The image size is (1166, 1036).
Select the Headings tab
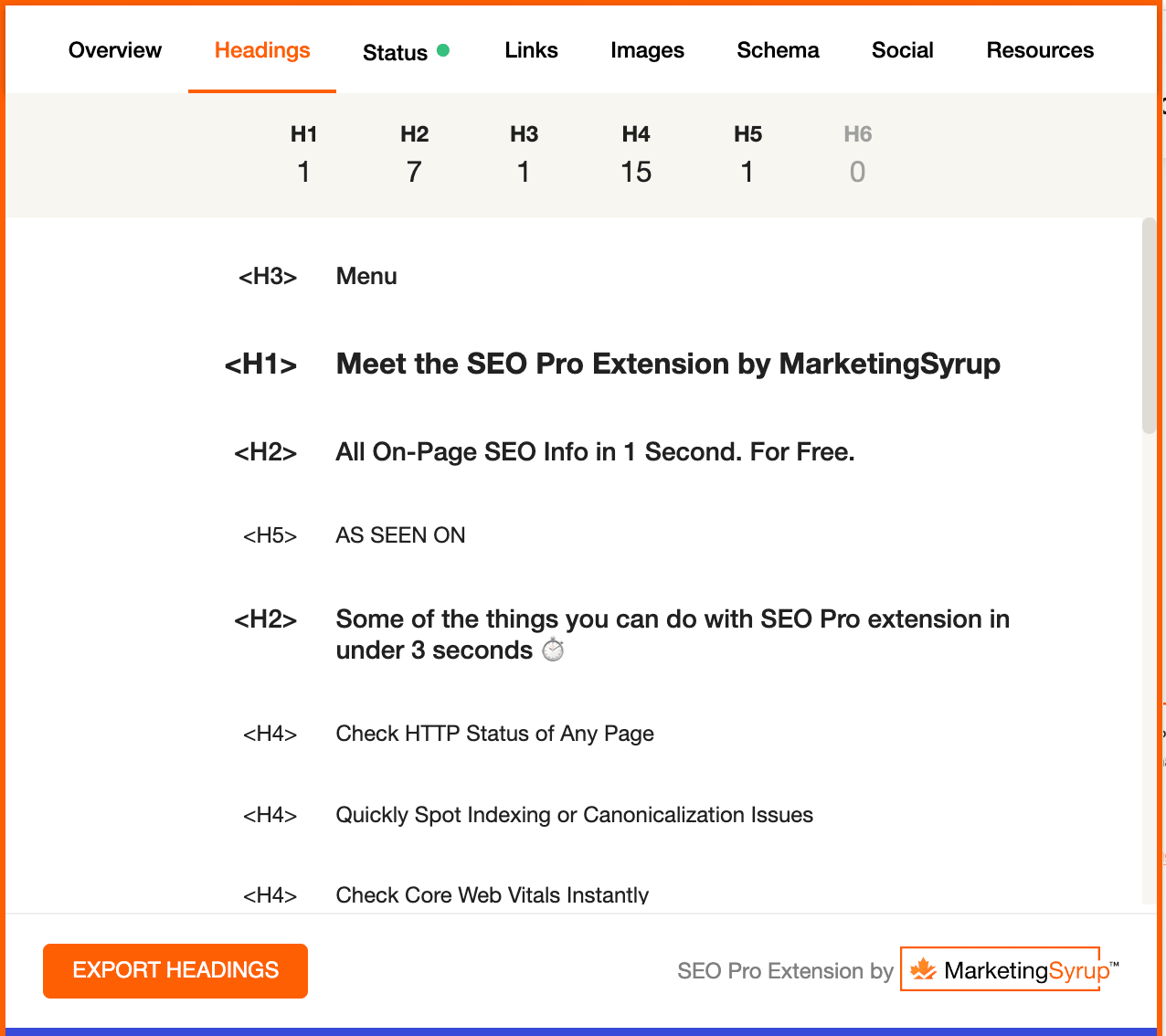pyautogui.click(x=262, y=50)
